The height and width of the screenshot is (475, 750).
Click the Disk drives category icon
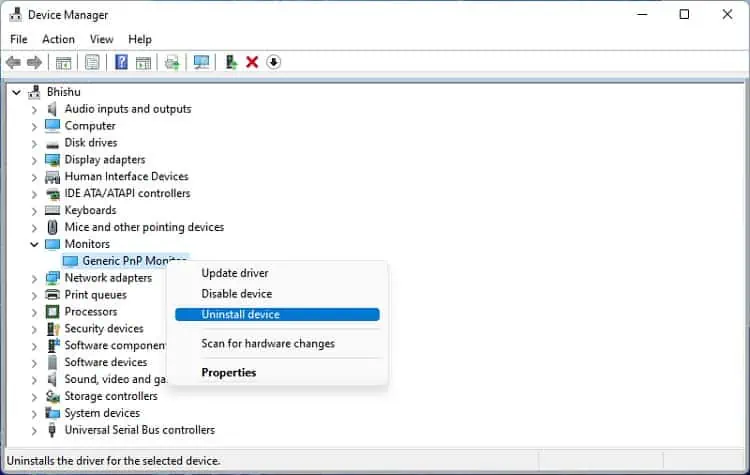point(52,144)
